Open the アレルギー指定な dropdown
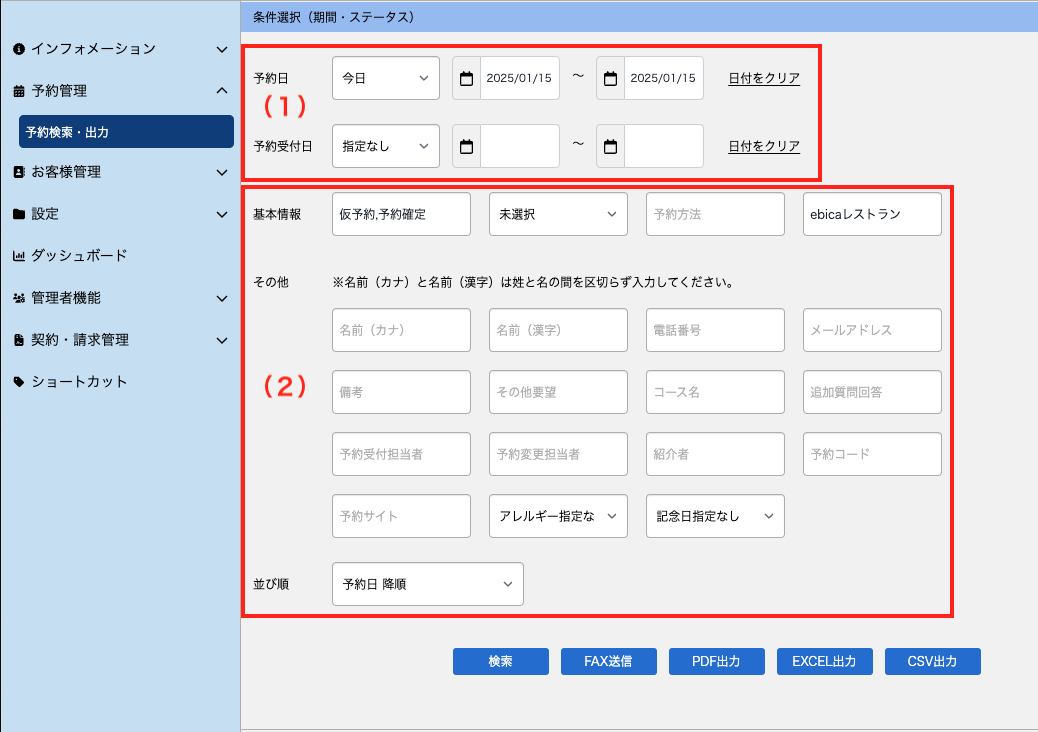This screenshot has width=1038, height=732. point(558,516)
